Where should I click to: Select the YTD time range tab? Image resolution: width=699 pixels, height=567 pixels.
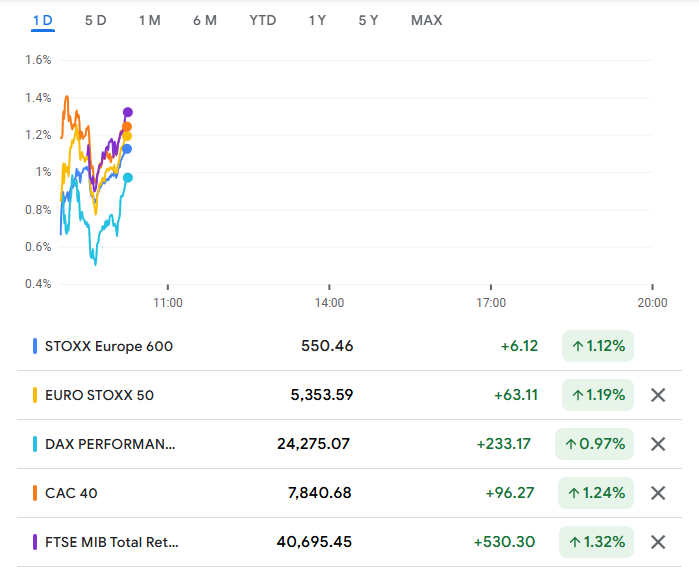(263, 21)
